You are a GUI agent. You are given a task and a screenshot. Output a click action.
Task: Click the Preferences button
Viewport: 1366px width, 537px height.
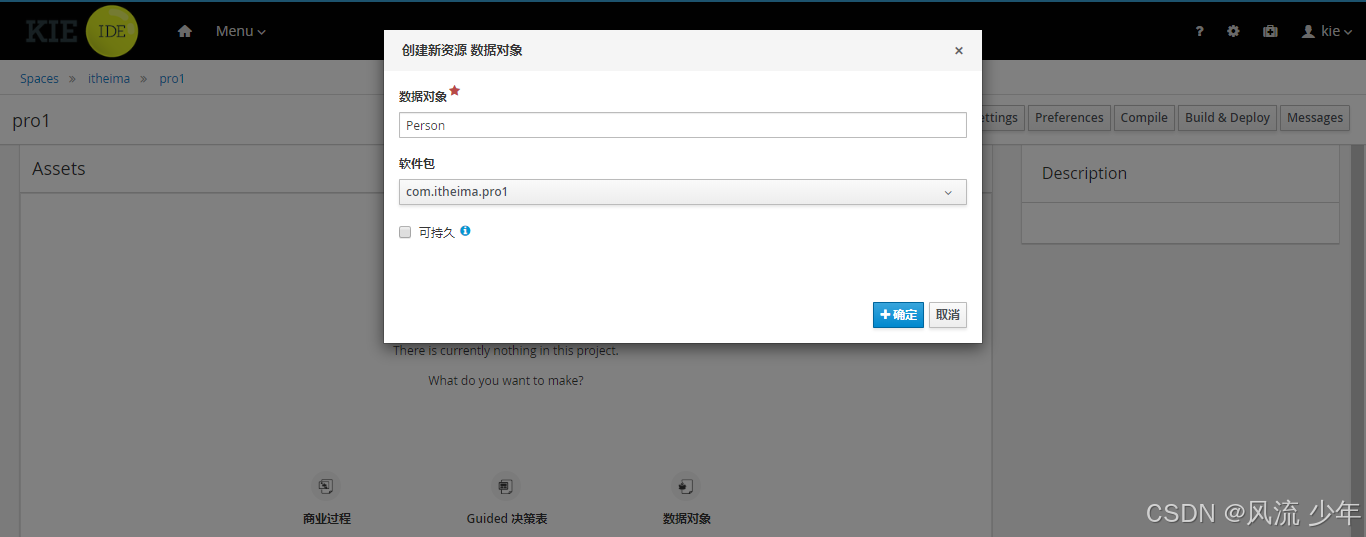point(1069,118)
